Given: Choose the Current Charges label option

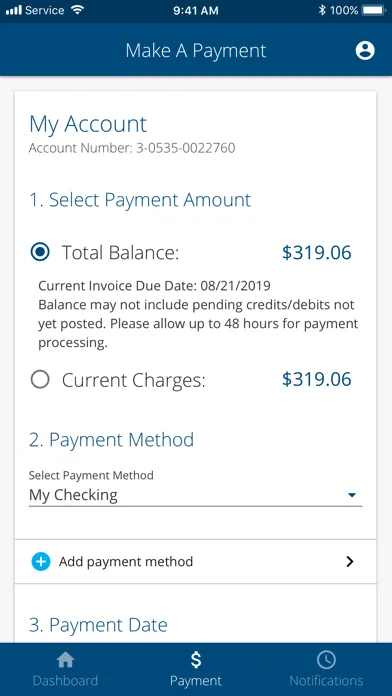Looking at the screenshot, I should coord(134,380).
